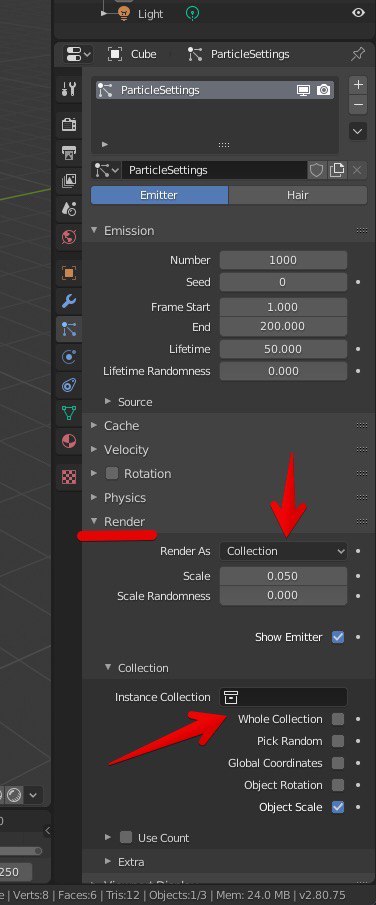Image resolution: width=376 pixels, height=905 pixels.
Task: Adjust the Scale value 0.050
Action: [x=283, y=576]
